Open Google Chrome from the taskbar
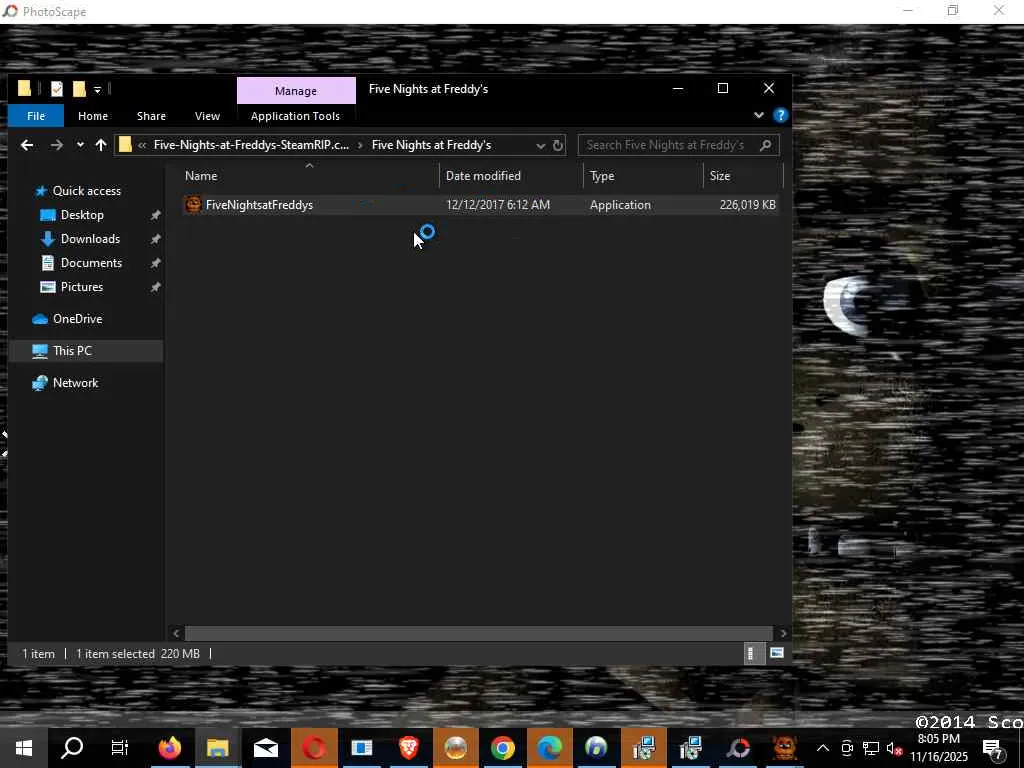Viewport: 1024px width, 768px height. 503,748
